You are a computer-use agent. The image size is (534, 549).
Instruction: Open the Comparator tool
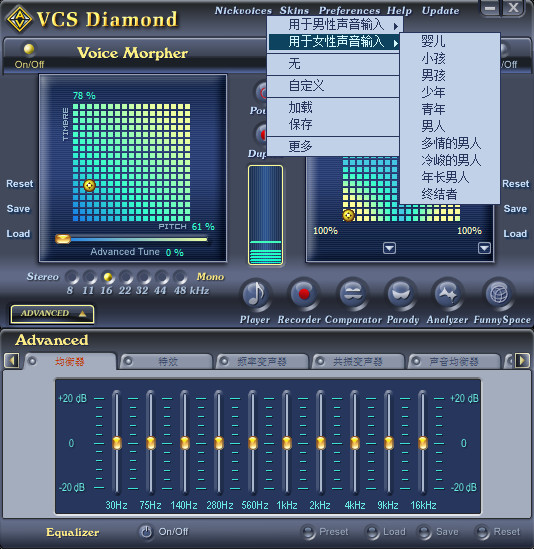352,294
